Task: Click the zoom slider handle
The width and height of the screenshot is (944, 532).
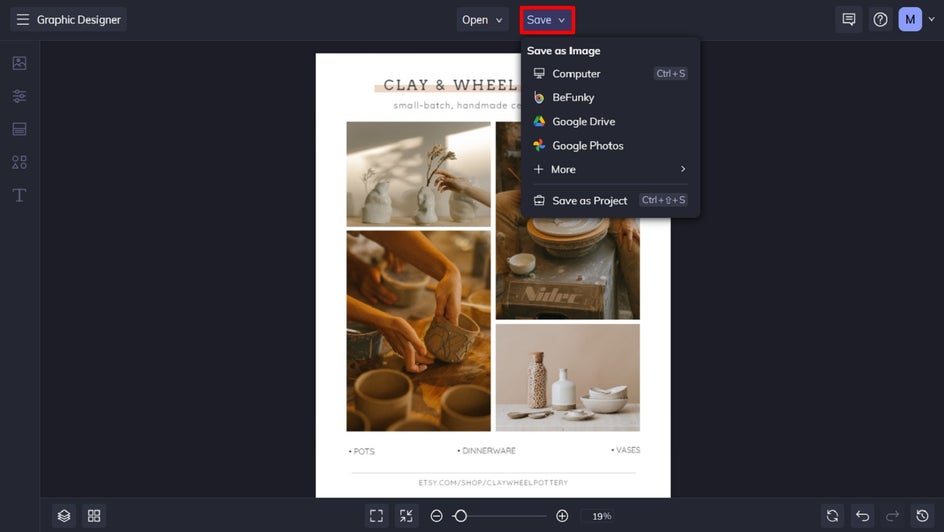Action: pos(461,516)
